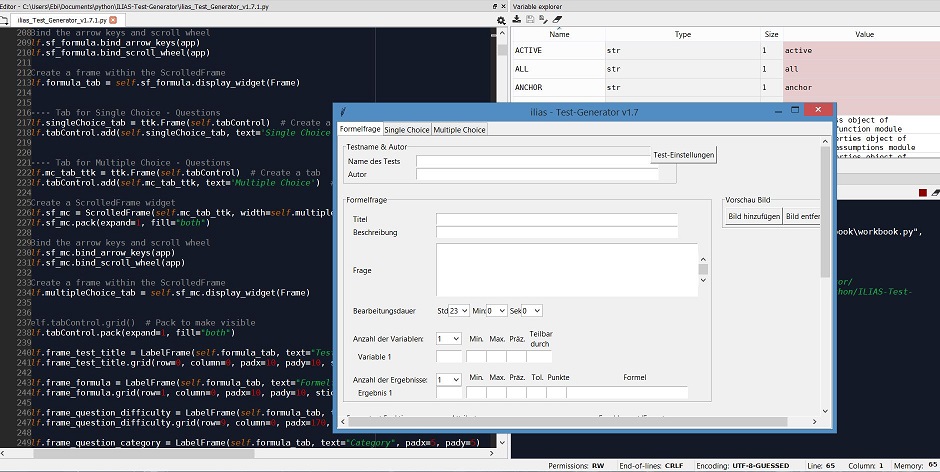The height and width of the screenshot is (472, 940).
Task: Sort variables by Size column header
Action: (772, 34)
